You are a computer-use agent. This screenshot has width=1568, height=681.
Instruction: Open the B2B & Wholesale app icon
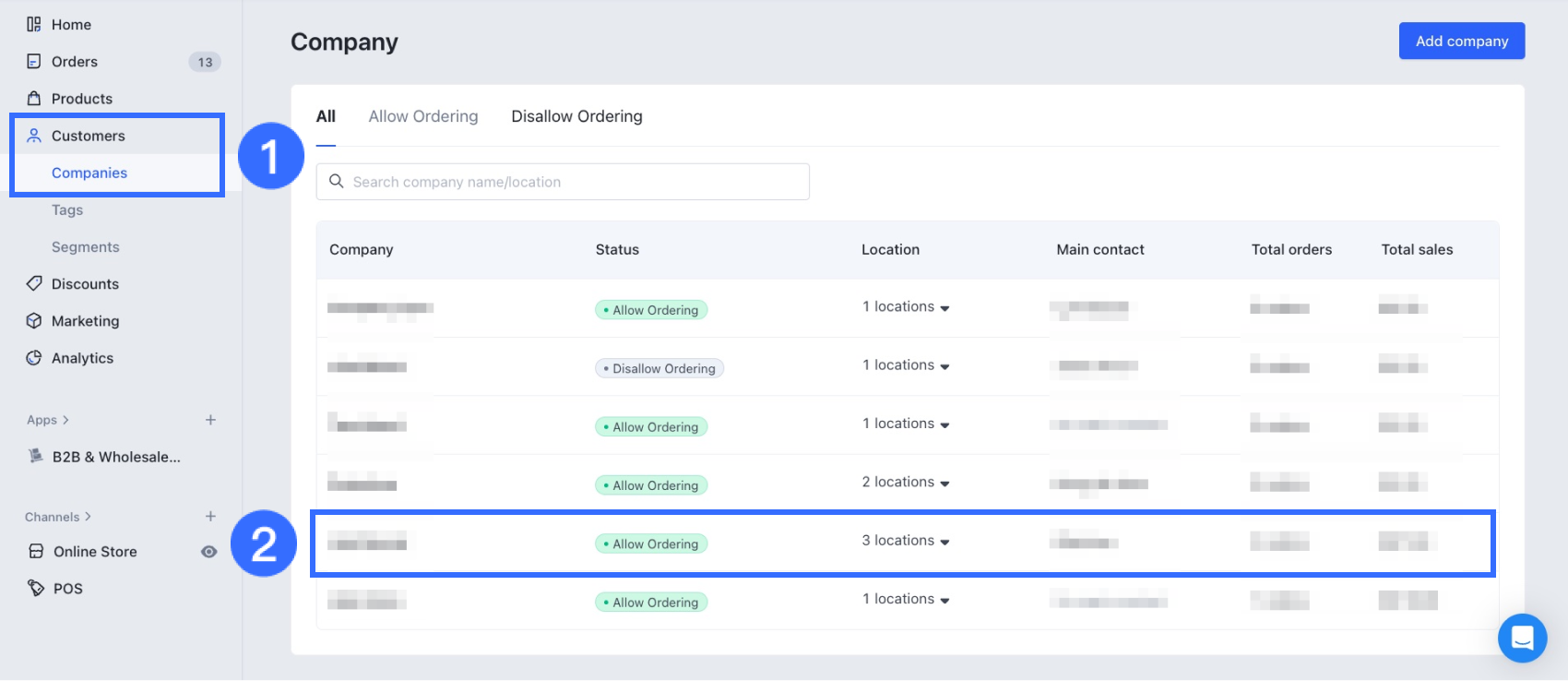pos(36,456)
